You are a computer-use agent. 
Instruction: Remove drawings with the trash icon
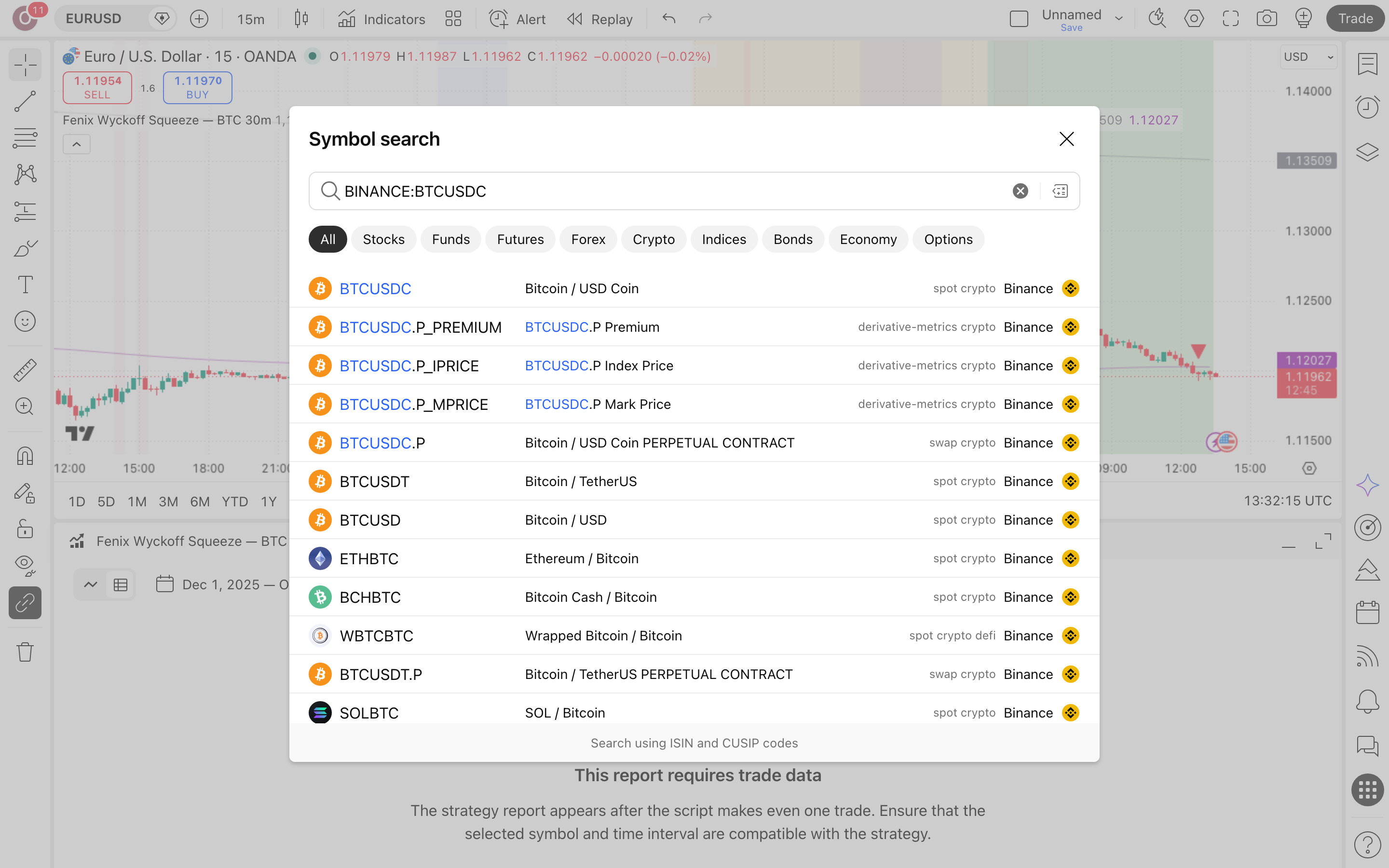coord(25,651)
